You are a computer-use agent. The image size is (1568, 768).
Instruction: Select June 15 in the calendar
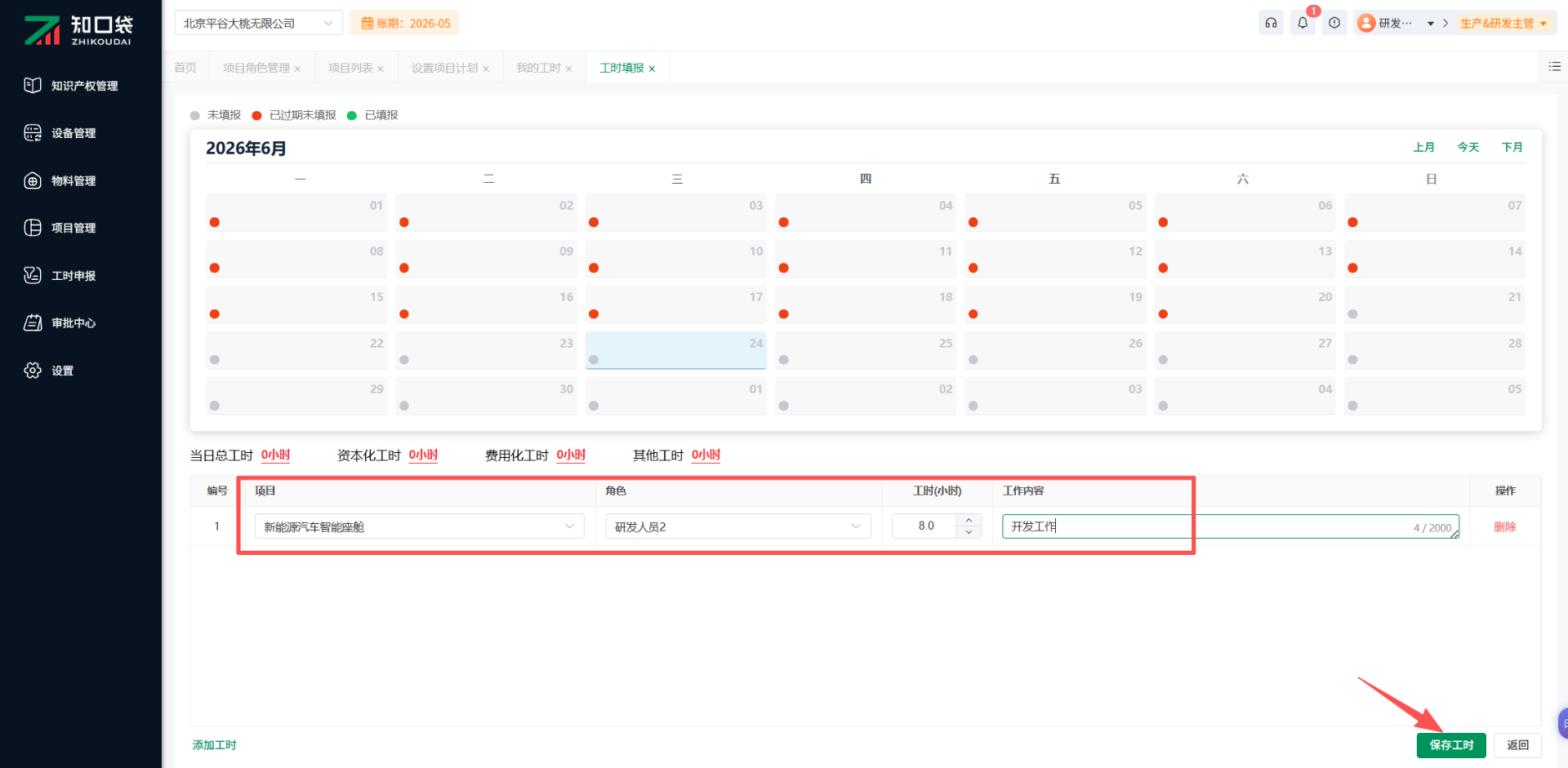[296, 304]
